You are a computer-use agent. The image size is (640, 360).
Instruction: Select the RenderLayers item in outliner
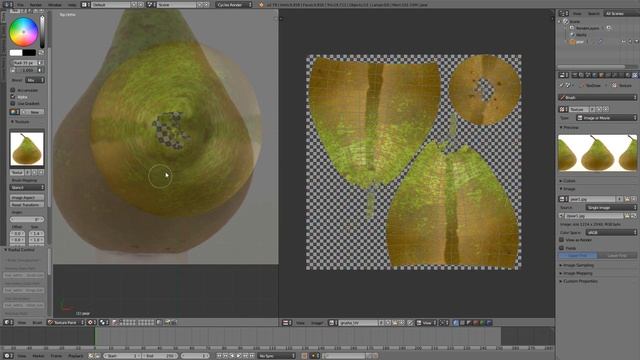coord(588,28)
